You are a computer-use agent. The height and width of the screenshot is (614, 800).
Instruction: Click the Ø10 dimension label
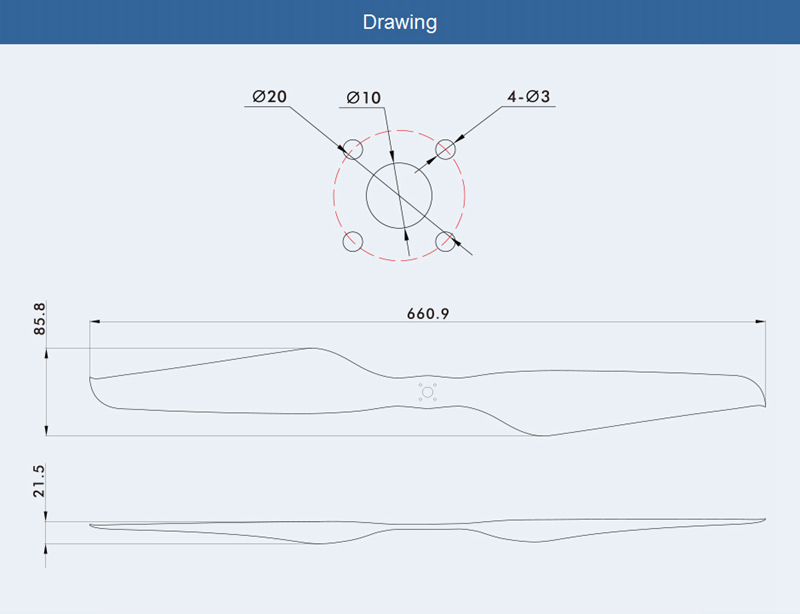(x=364, y=97)
